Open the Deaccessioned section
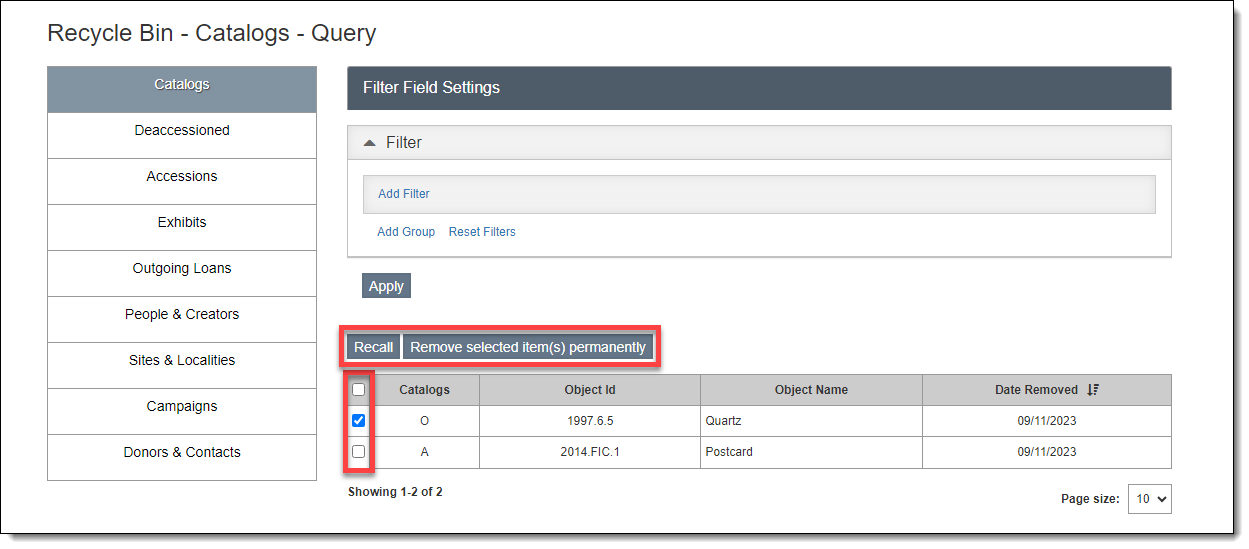Viewport: 1249px width, 549px height. [x=182, y=131]
